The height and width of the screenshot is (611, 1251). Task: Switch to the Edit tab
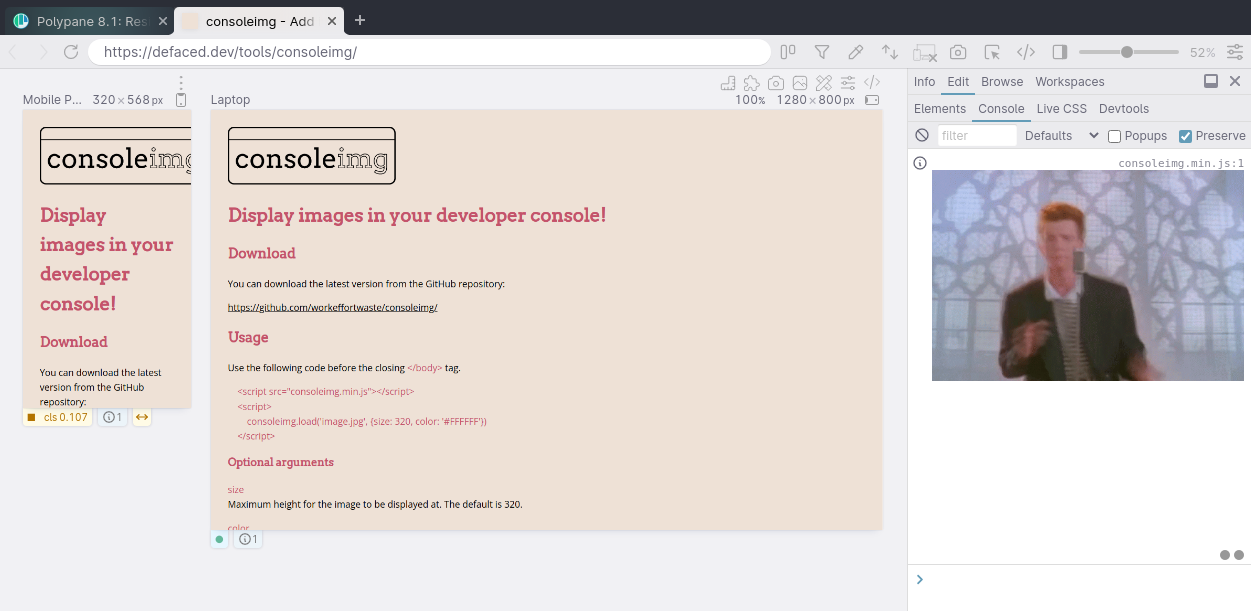(958, 82)
